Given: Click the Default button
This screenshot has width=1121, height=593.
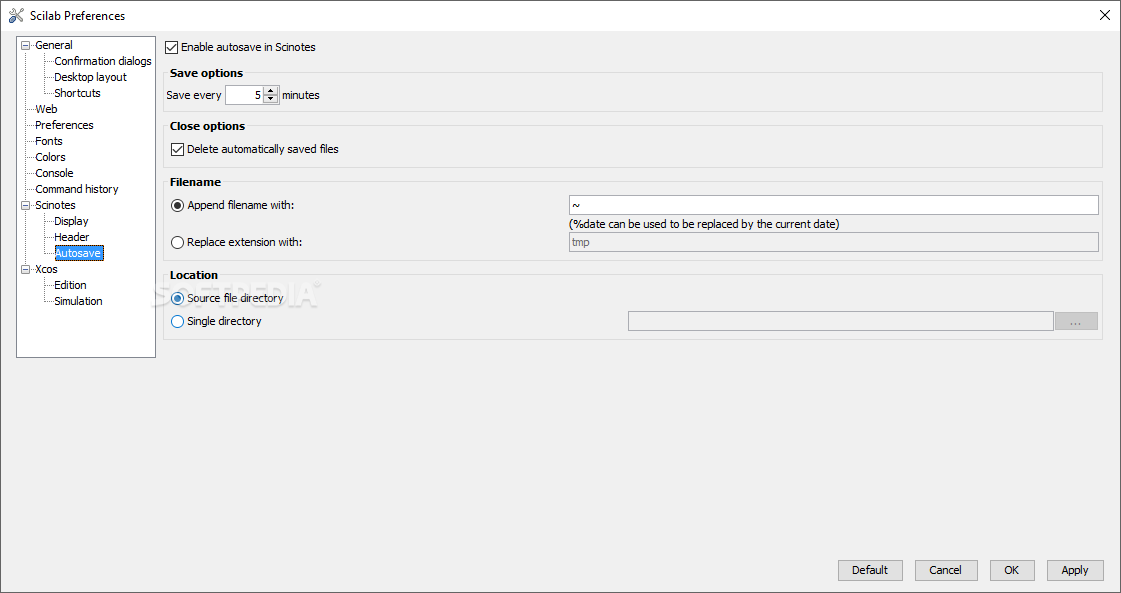Looking at the screenshot, I should point(870,570).
